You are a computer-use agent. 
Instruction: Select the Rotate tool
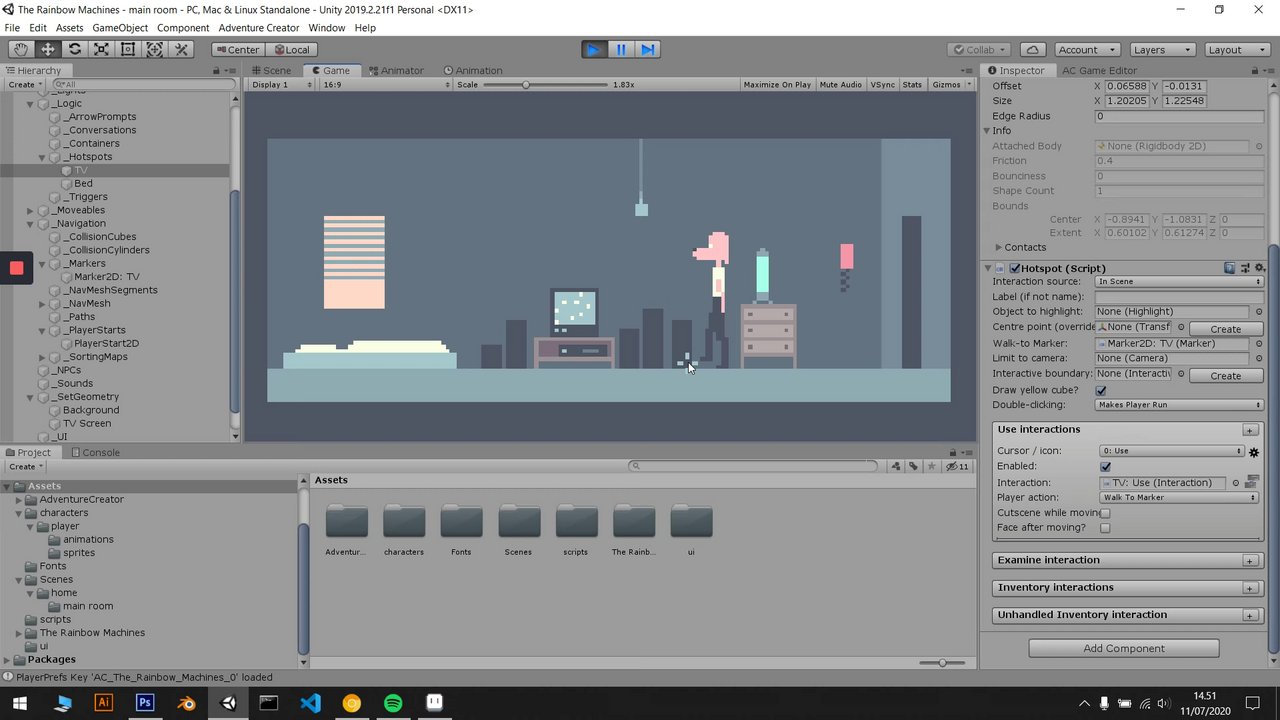[74, 49]
